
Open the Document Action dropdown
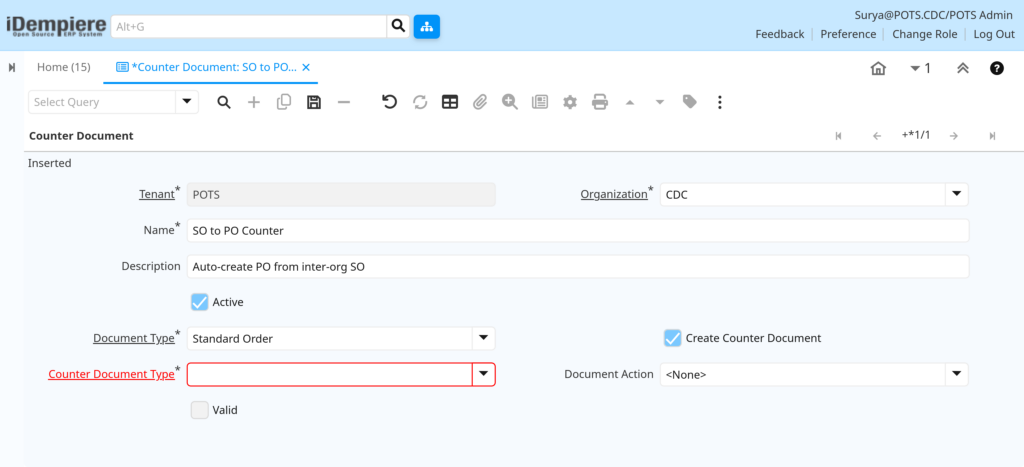click(x=957, y=374)
